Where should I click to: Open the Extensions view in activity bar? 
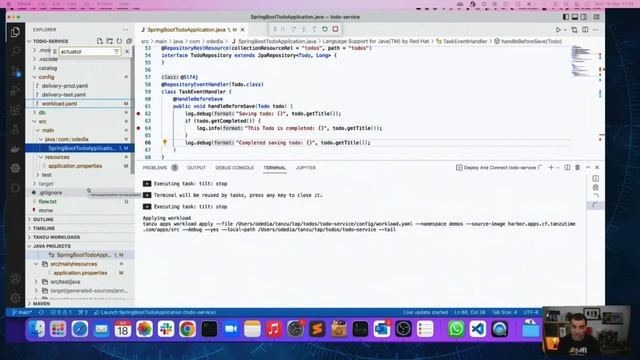16,110
